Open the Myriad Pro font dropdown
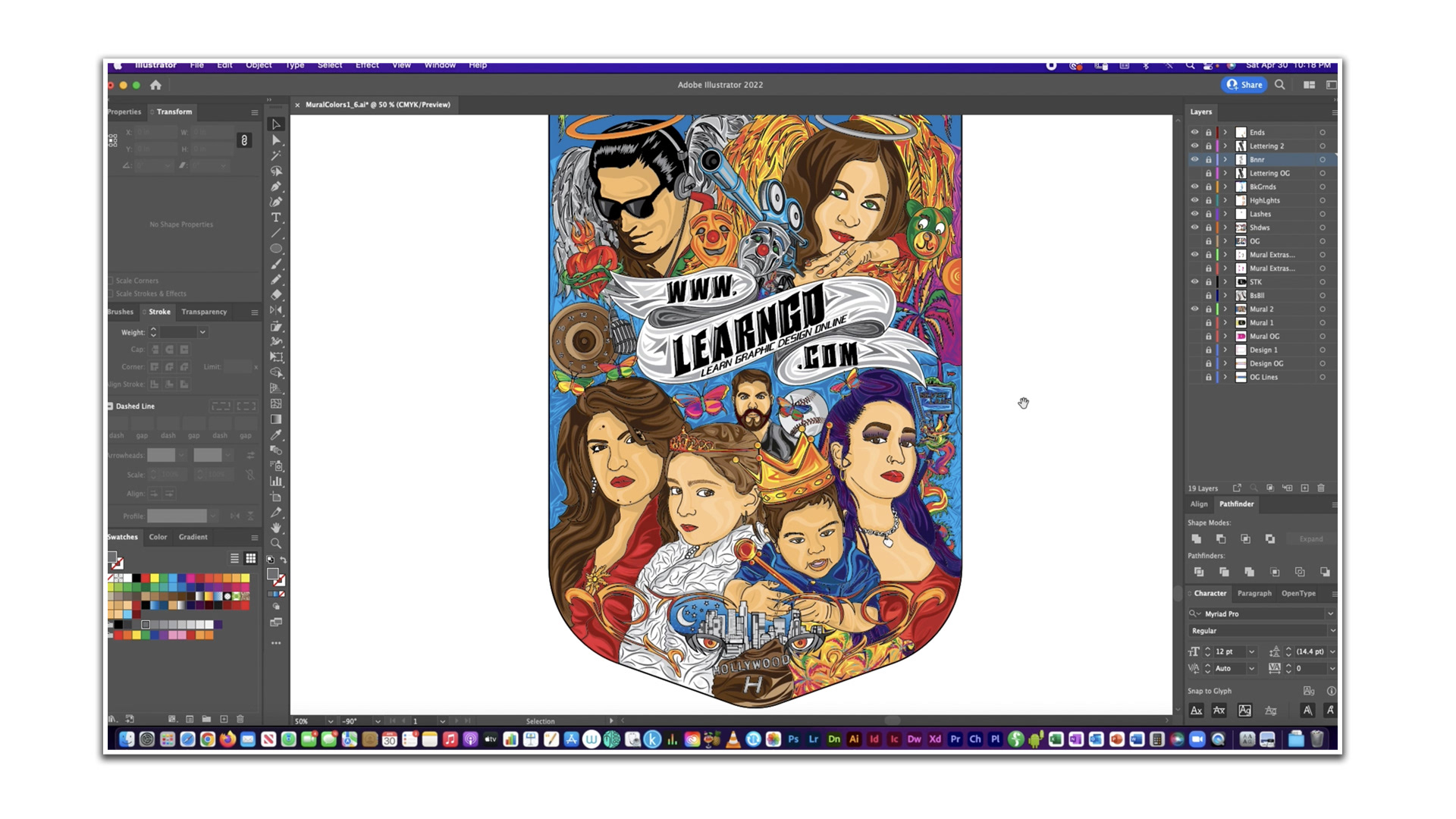Image resolution: width=1456 pixels, height=819 pixels. pos(1330,613)
